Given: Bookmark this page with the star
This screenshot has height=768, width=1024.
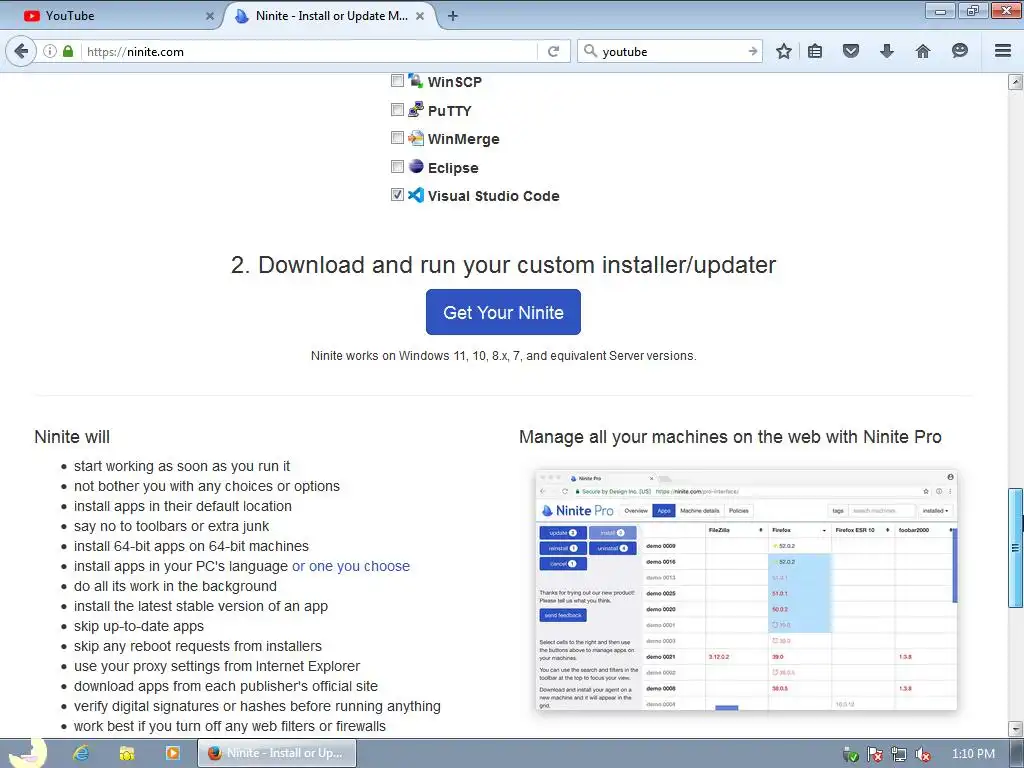Looking at the screenshot, I should click(x=784, y=51).
